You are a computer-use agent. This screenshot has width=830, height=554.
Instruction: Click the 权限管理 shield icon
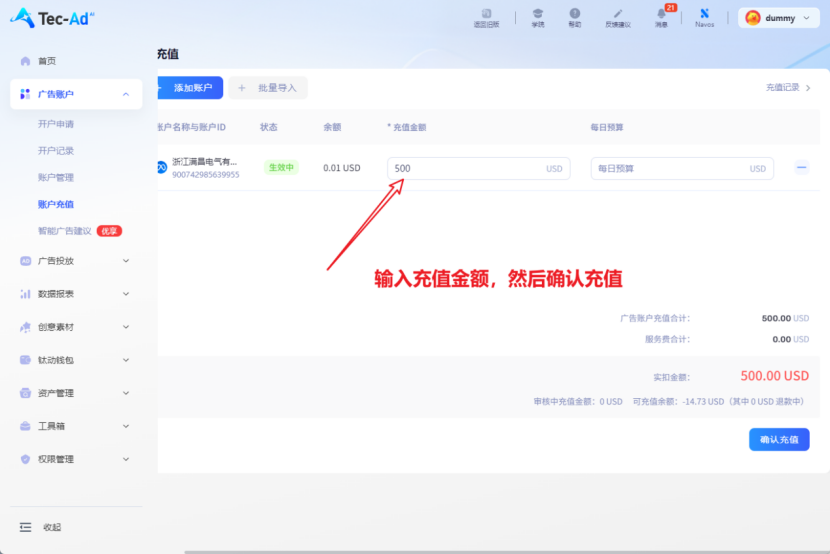point(25,459)
